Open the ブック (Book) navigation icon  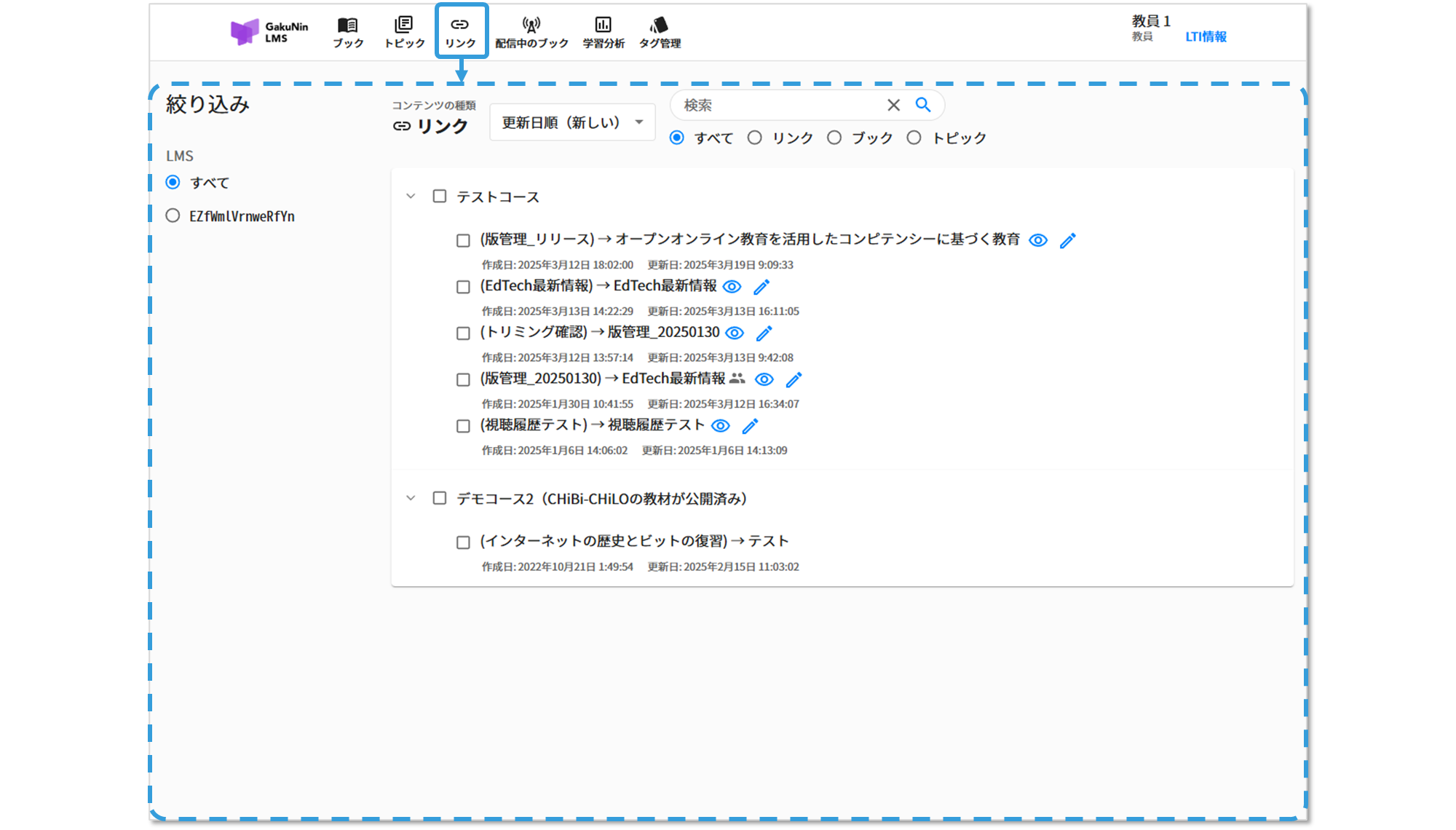coord(348,32)
